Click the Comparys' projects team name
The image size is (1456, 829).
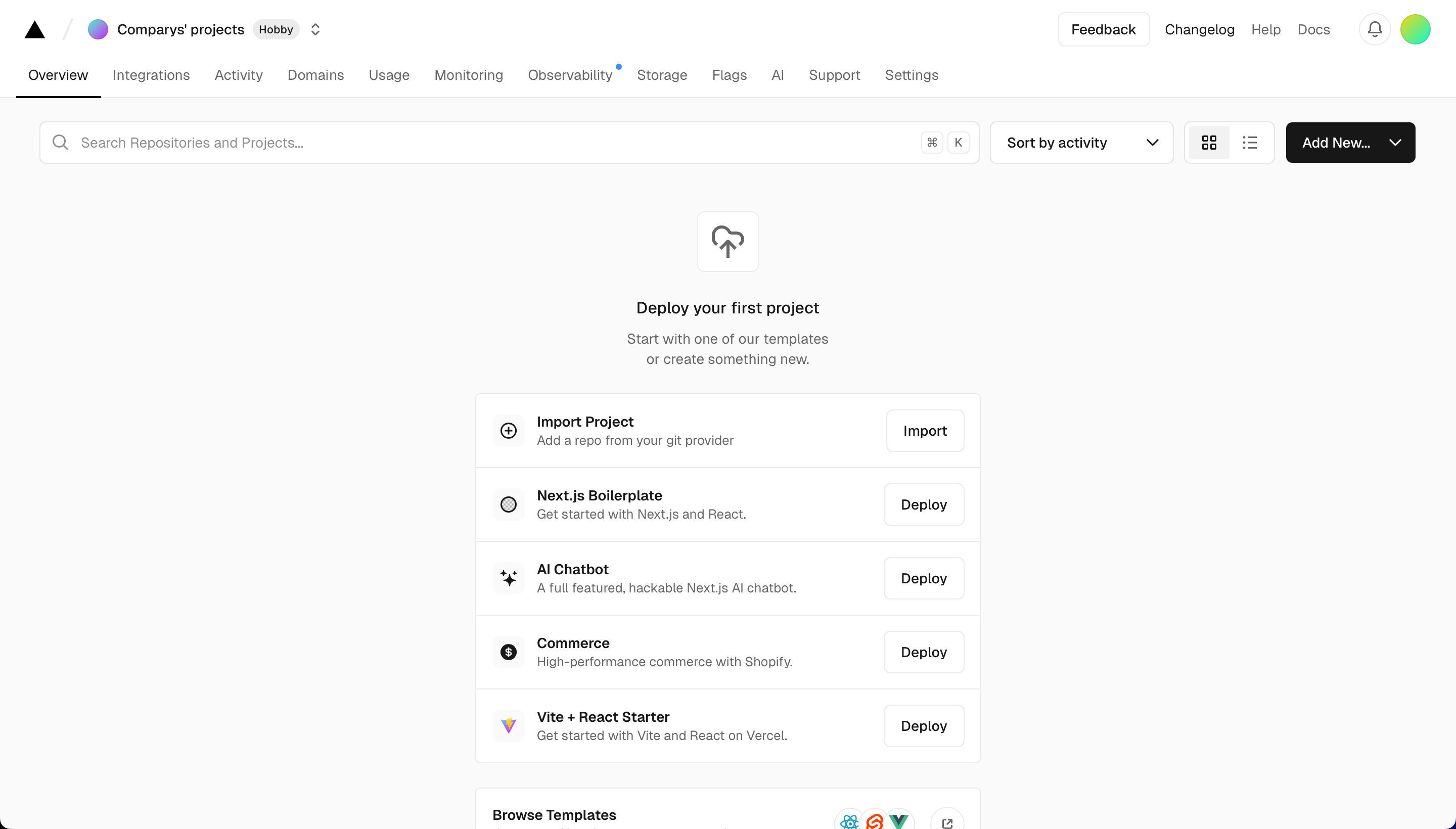180,29
